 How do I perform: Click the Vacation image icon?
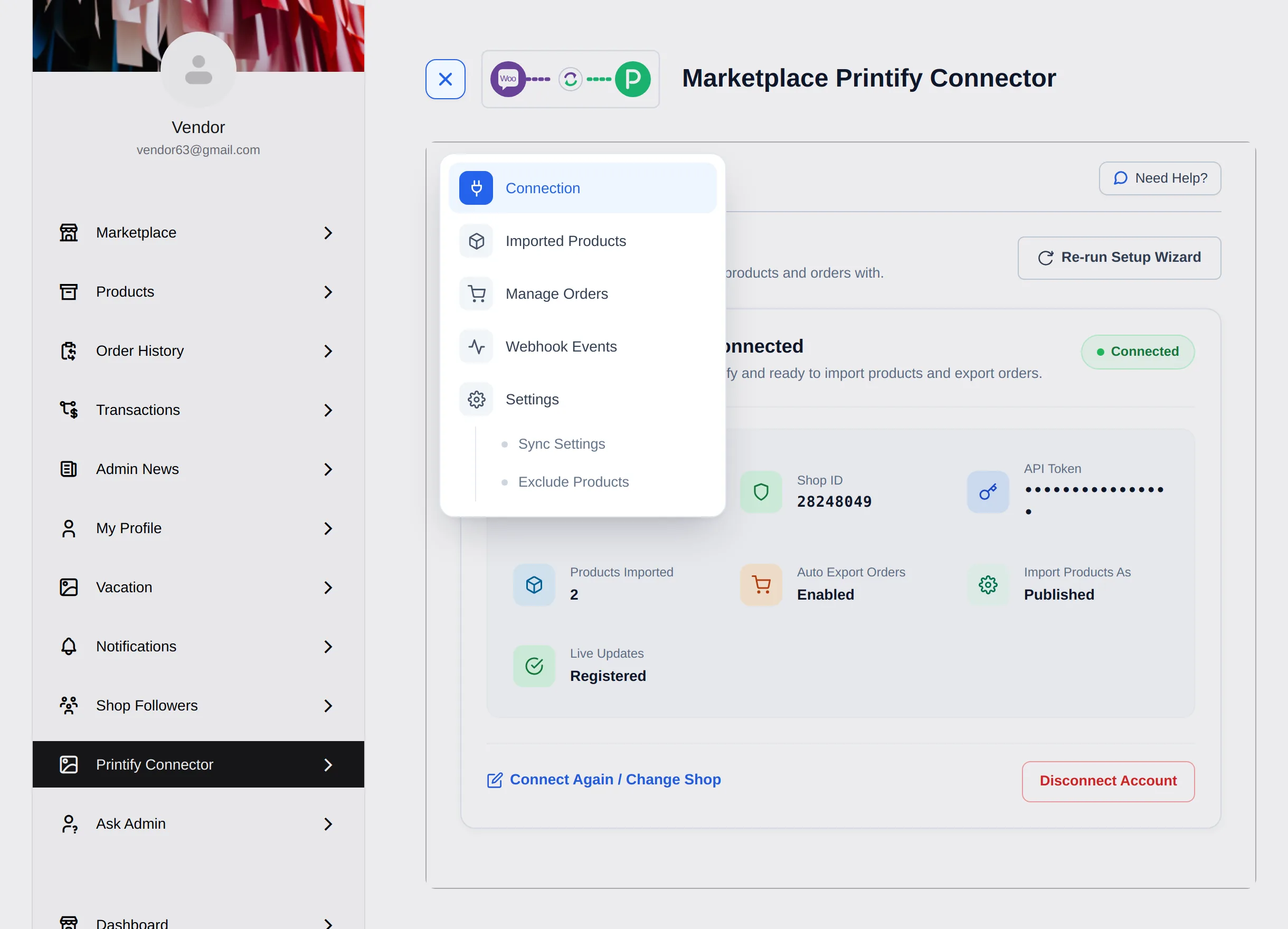pyautogui.click(x=69, y=587)
